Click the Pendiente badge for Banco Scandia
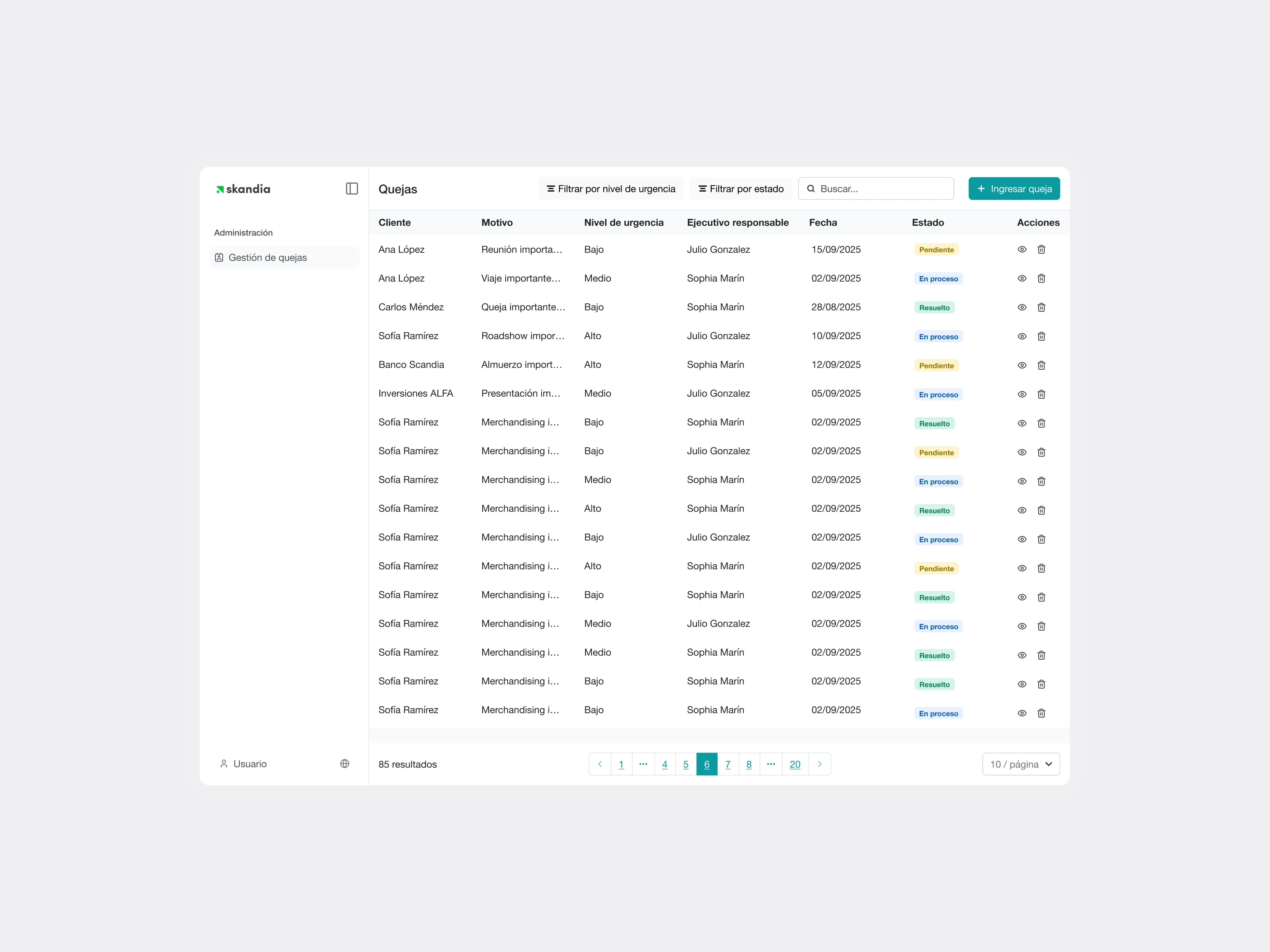This screenshot has width=1270, height=952. pos(936,366)
